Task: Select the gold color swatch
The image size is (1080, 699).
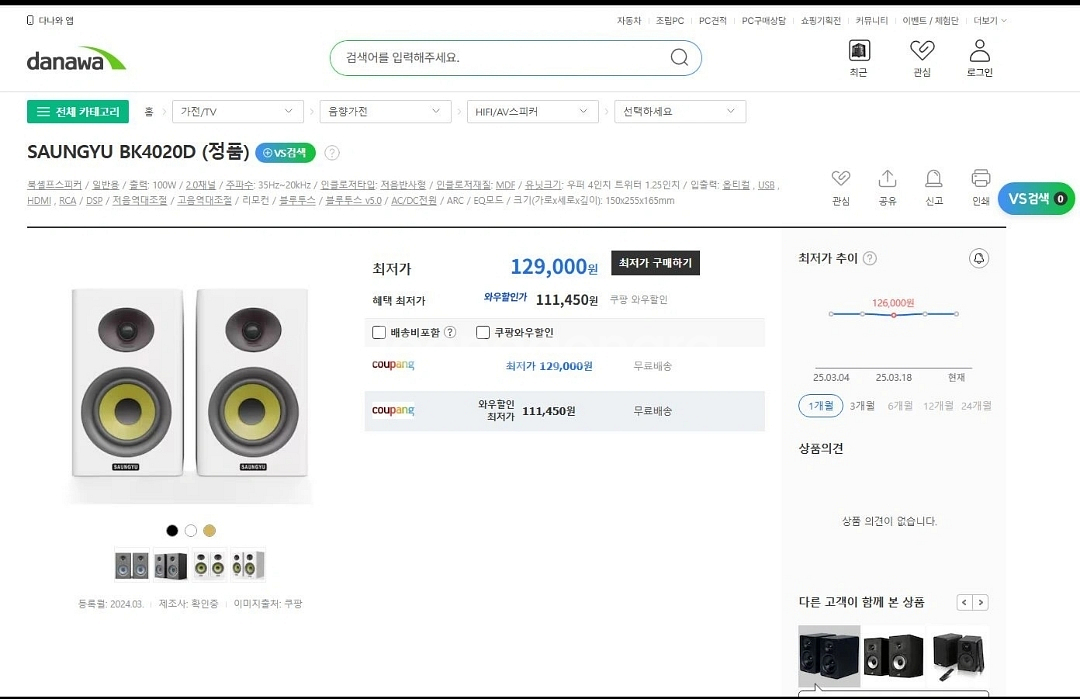Action: (x=209, y=530)
